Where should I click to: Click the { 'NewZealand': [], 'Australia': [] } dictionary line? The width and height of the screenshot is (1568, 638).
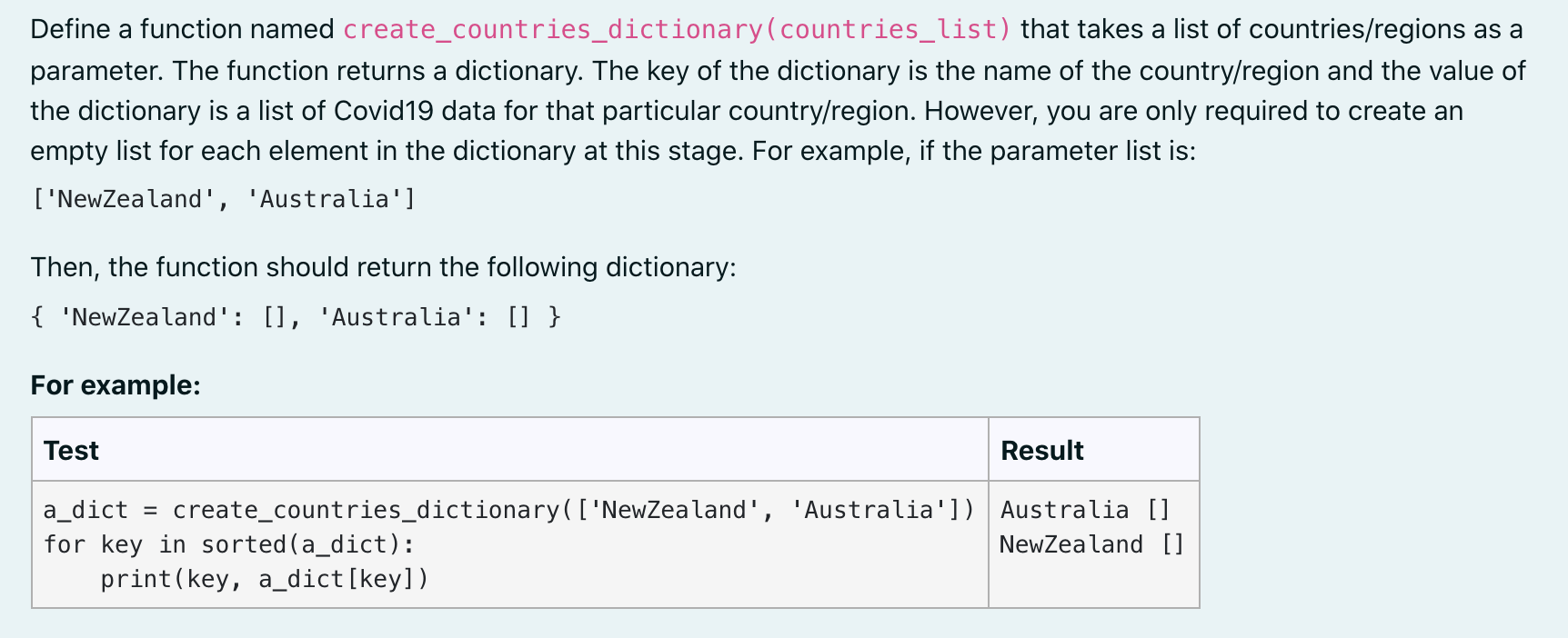296,317
